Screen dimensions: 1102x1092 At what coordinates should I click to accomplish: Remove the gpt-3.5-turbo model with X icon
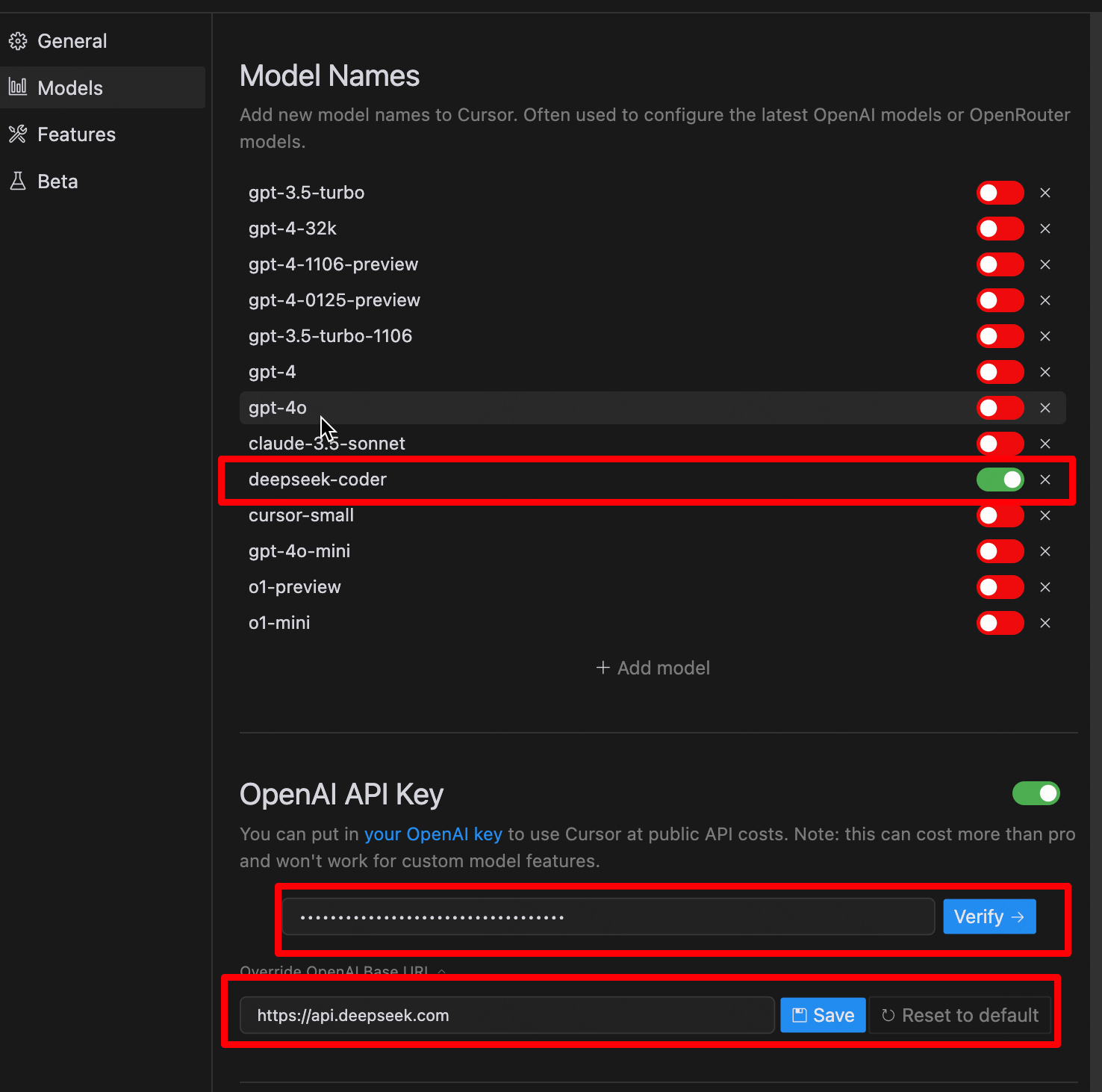tap(1045, 193)
